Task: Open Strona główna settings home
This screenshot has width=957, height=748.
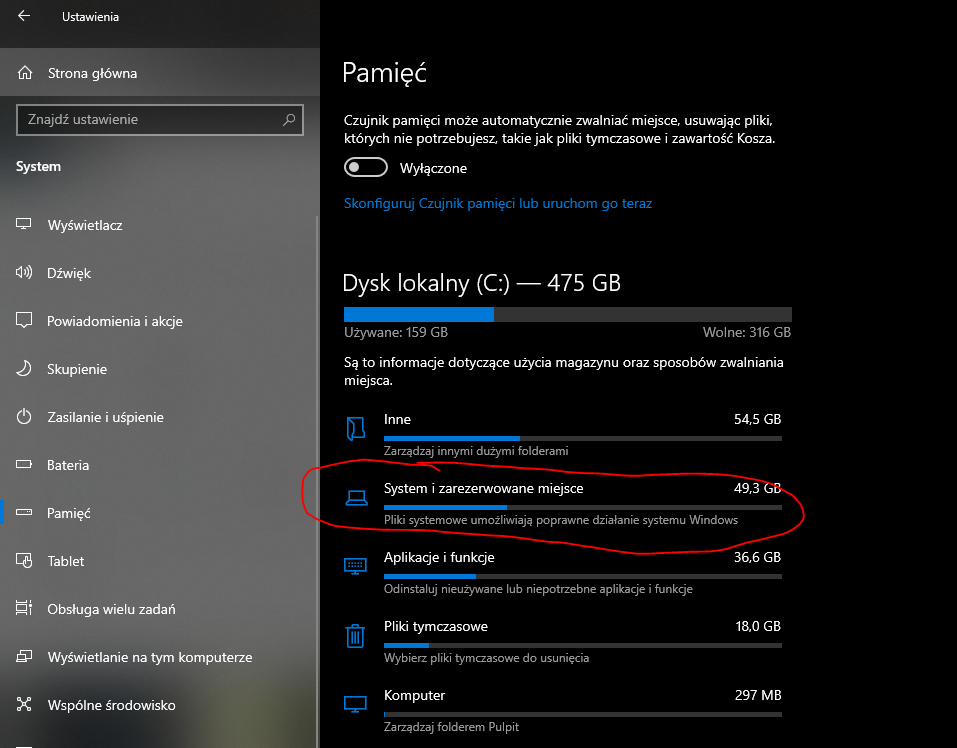Action: click(160, 73)
